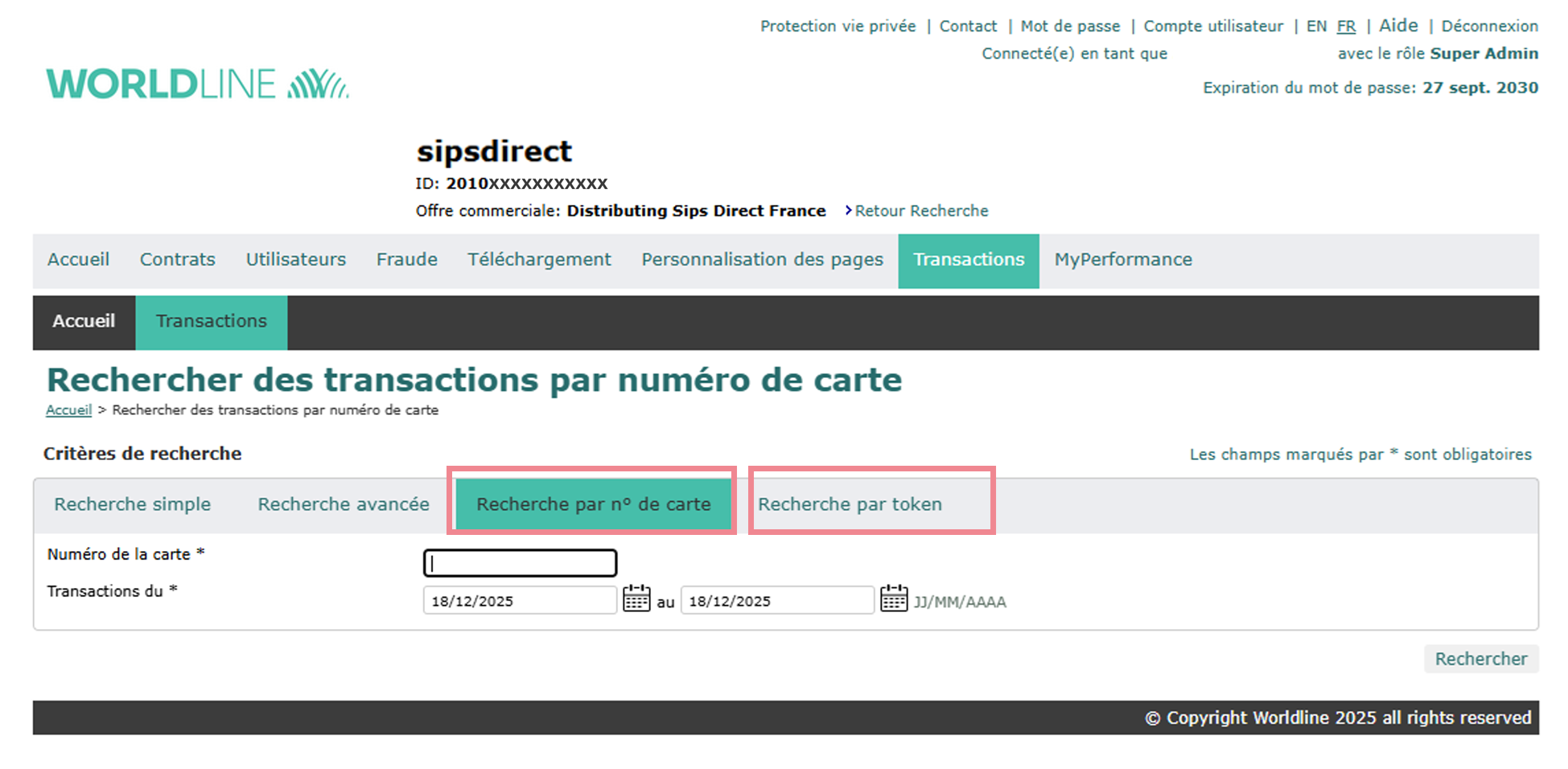Focus the Numéro de la carte field

[520, 563]
